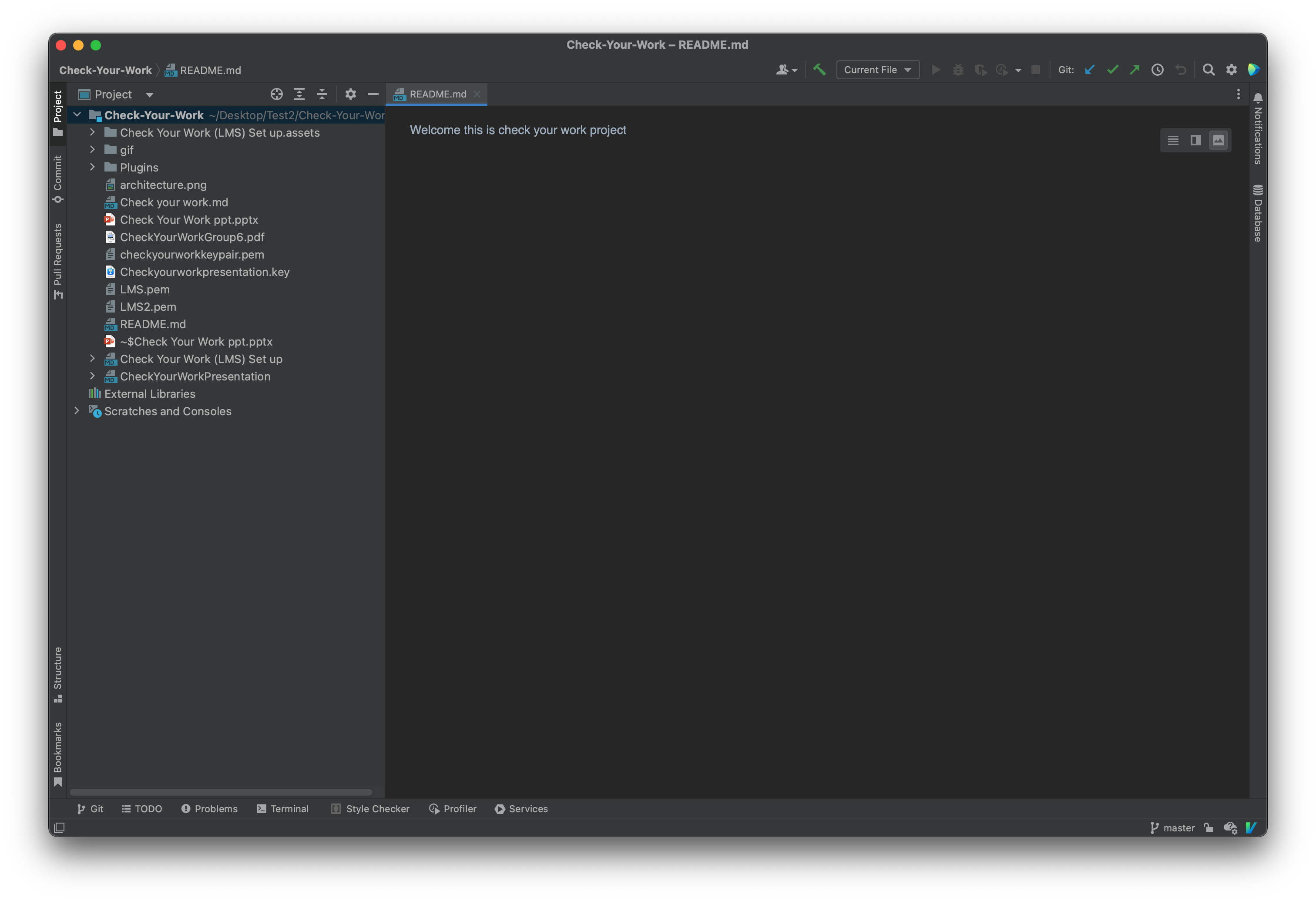Click the master branch widget in status bar
Screen dimensions: 1316x901
1172,827
